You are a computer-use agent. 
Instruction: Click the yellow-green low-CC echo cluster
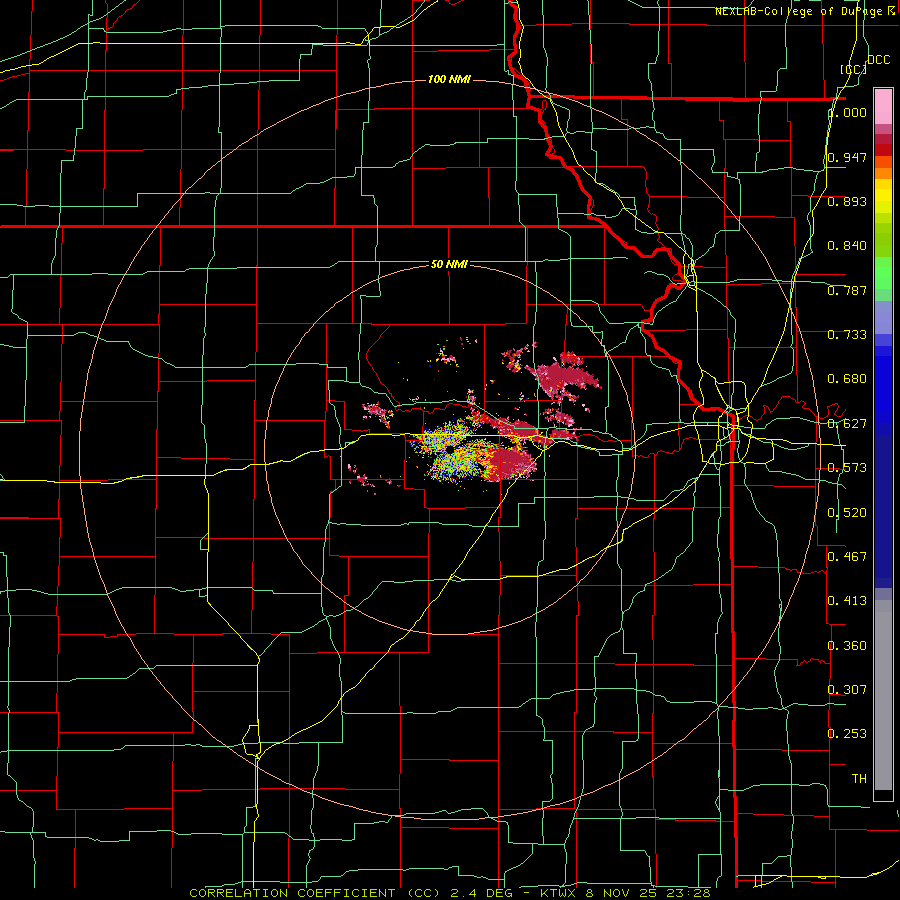[456, 453]
